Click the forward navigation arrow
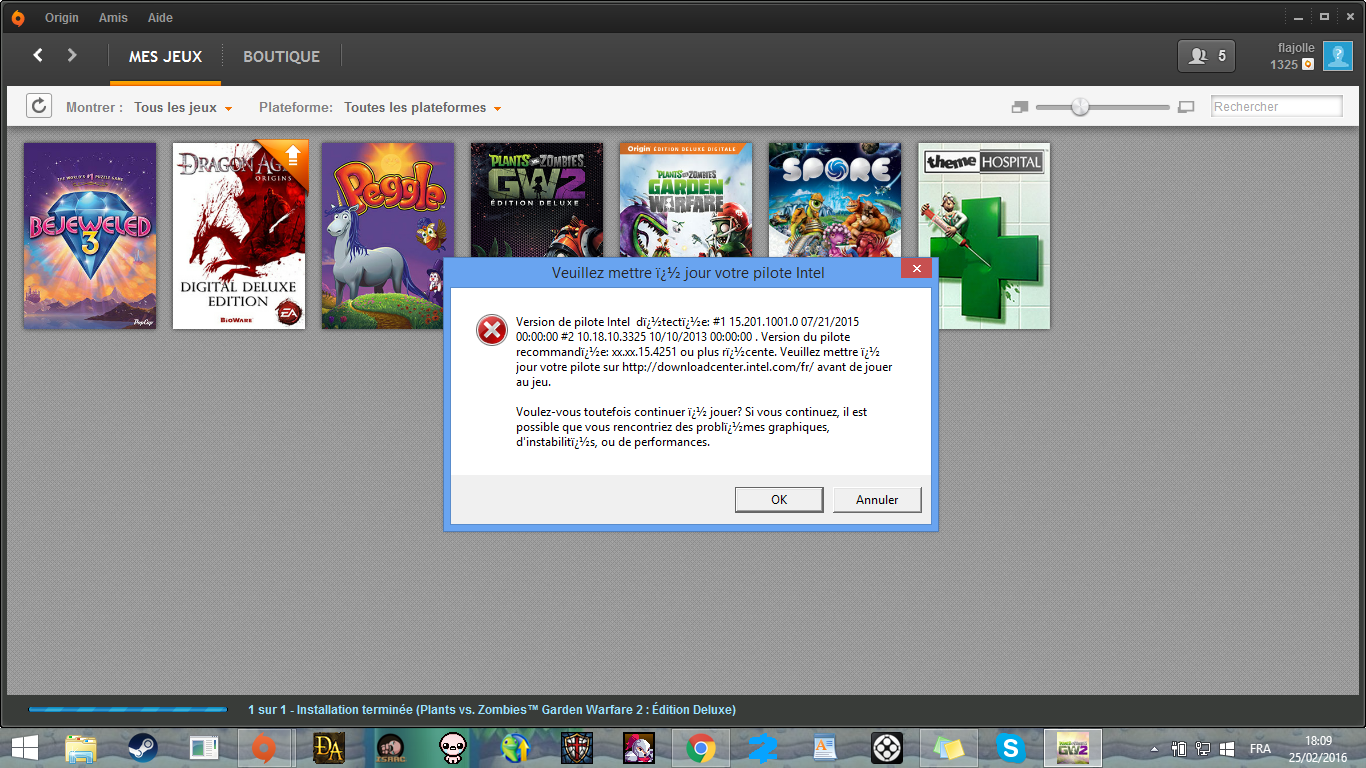 coord(72,56)
